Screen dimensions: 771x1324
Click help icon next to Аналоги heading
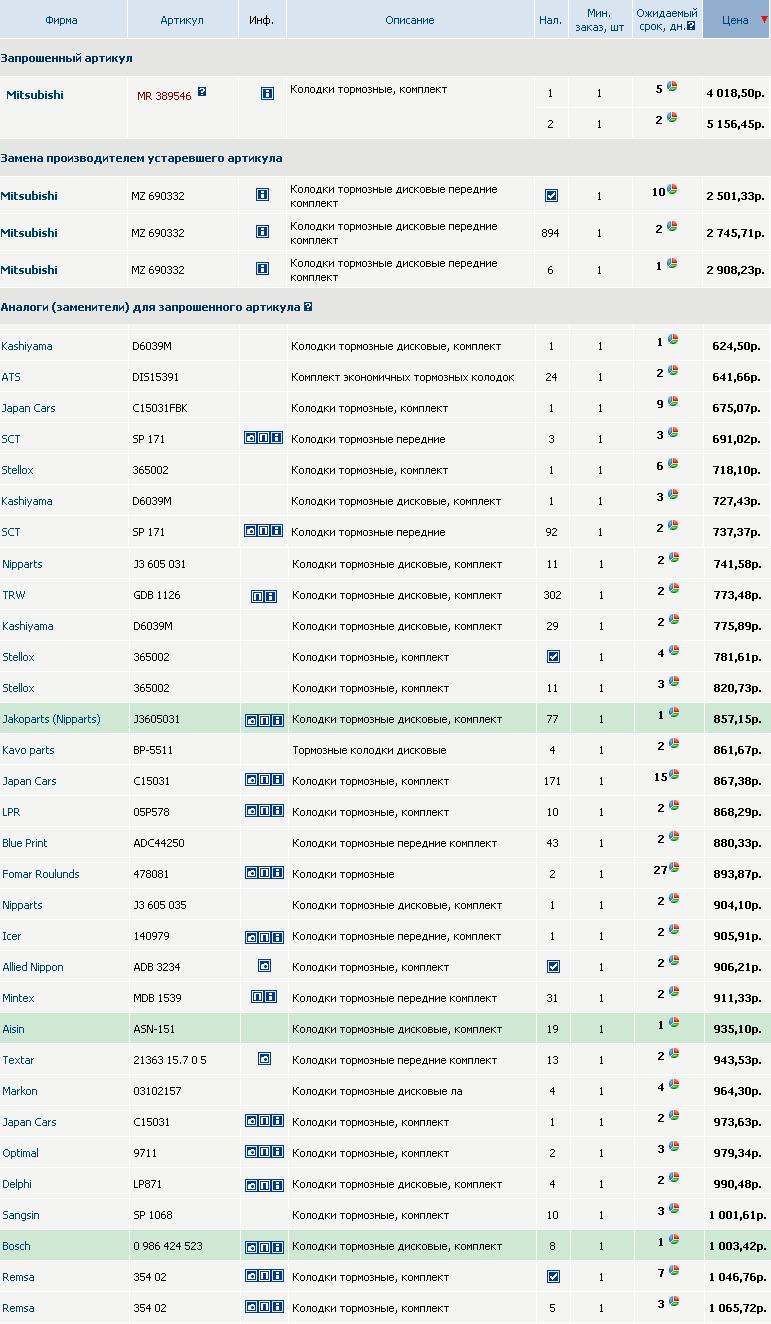point(308,307)
